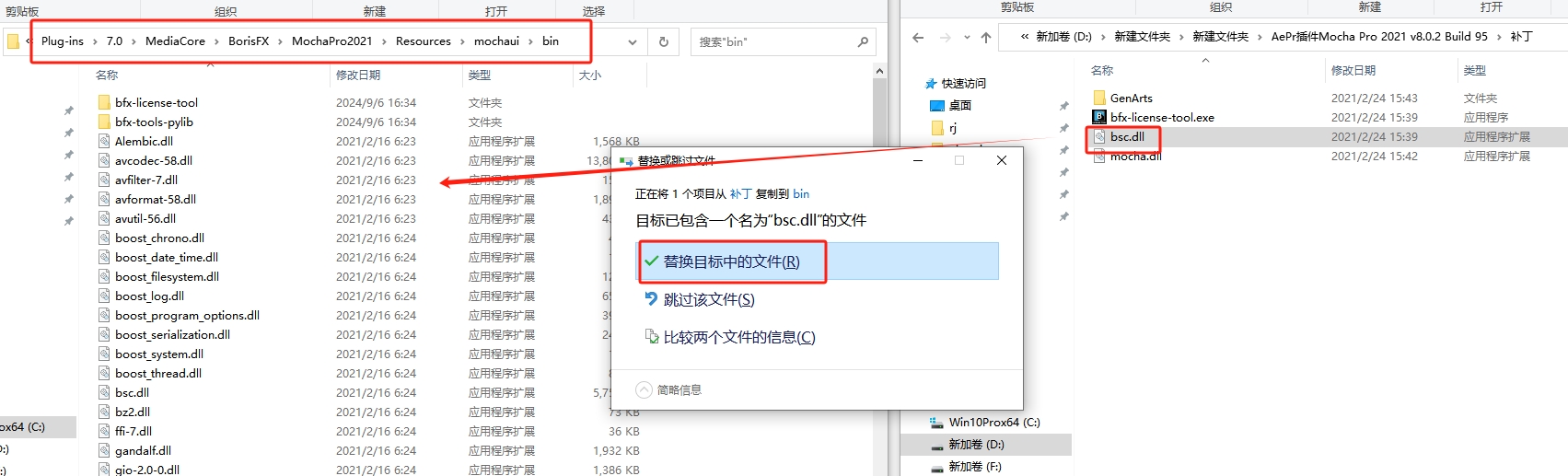Screen dimensions: 1568x476
Task: Click the chevron after MochaPro2021 in the path
Action: click(384, 41)
